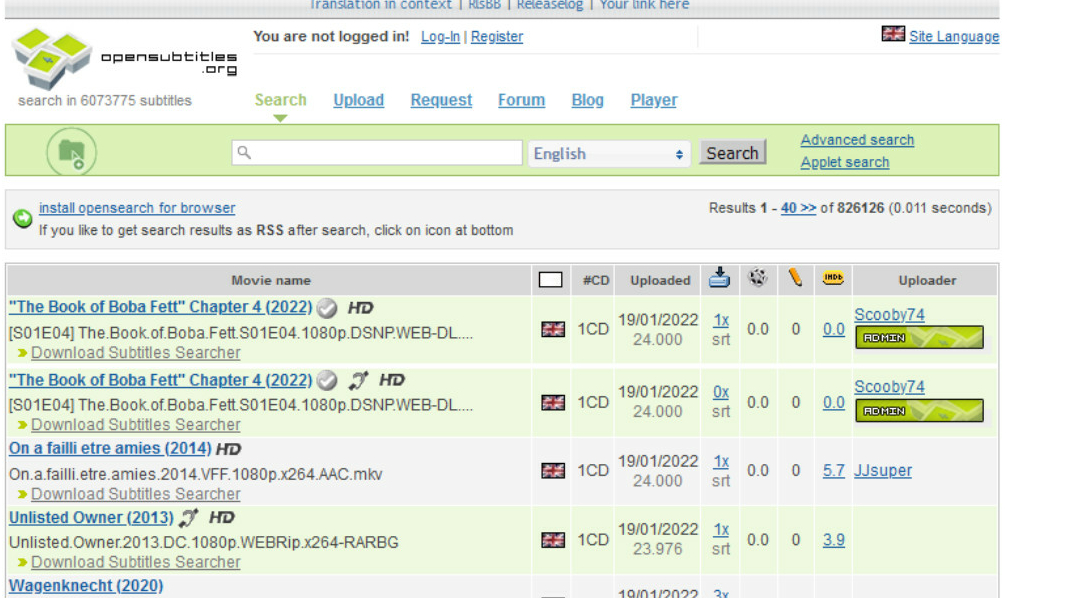Click the UK flag next to Site Language
The width and height of the screenshot is (1081, 598).
tap(893, 34)
